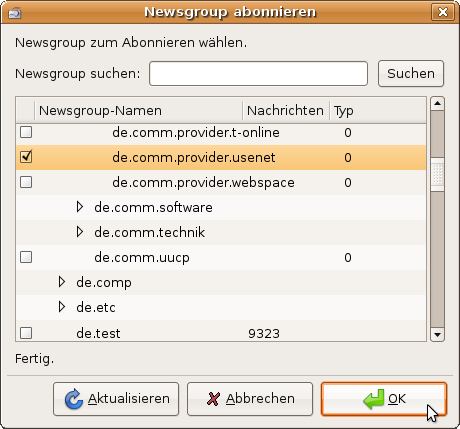This screenshot has height=429, width=460.
Task: Close the Newsgroup abonnieren dialog
Action: coord(442,12)
